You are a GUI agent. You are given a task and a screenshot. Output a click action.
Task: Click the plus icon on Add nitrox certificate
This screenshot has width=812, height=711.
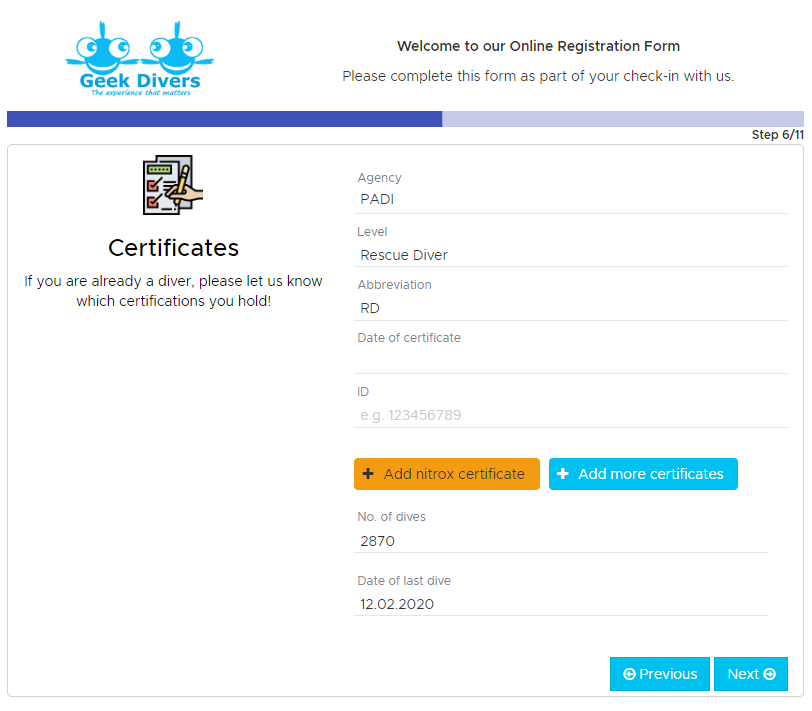(x=368, y=474)
